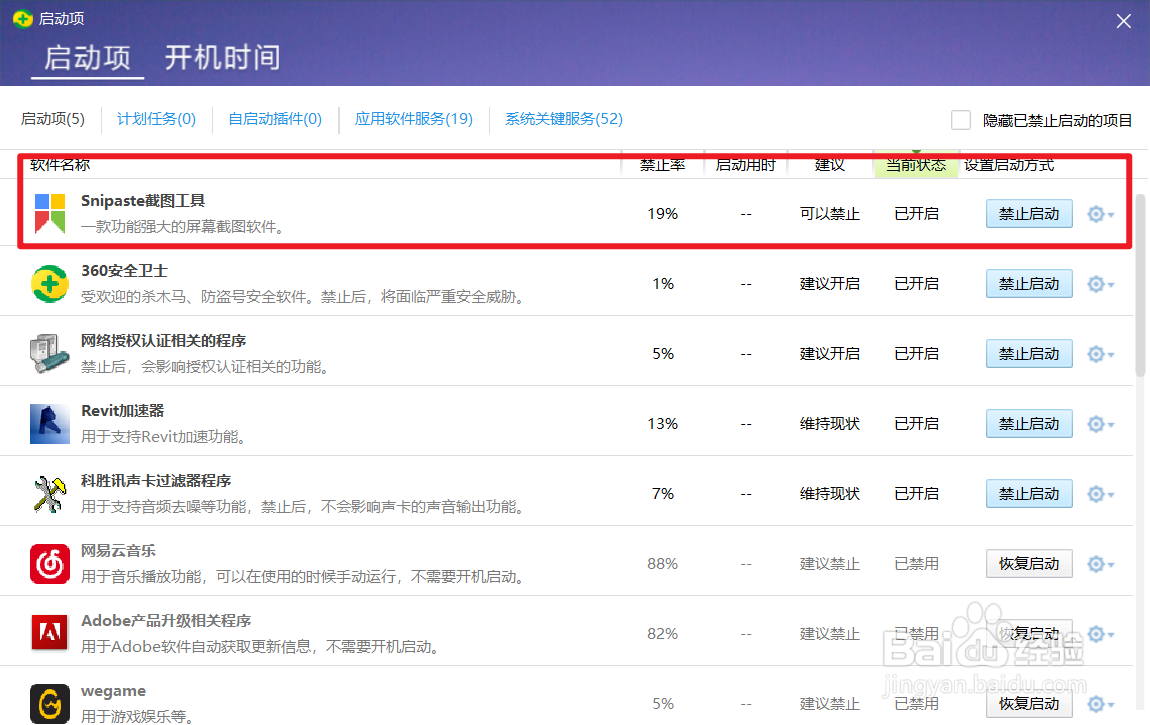The height and width of the screenshot is (725, 1150).
Task: Click 恢复启动 for 网易云音乐
Action: [x=1029, y=564]
